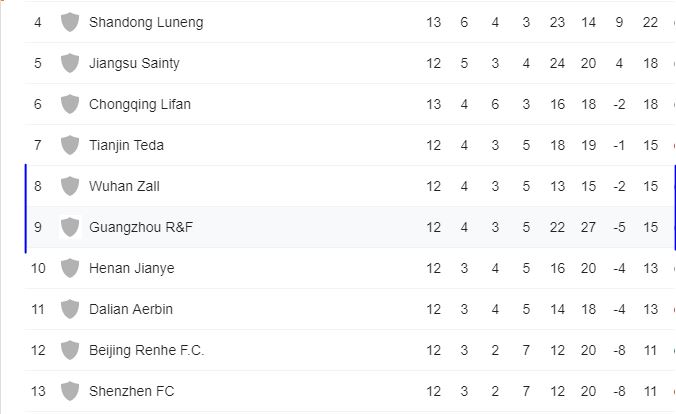Open the Shandong Luneng team link
Viewport: 676px width, 414px height.
pos(146,22)
